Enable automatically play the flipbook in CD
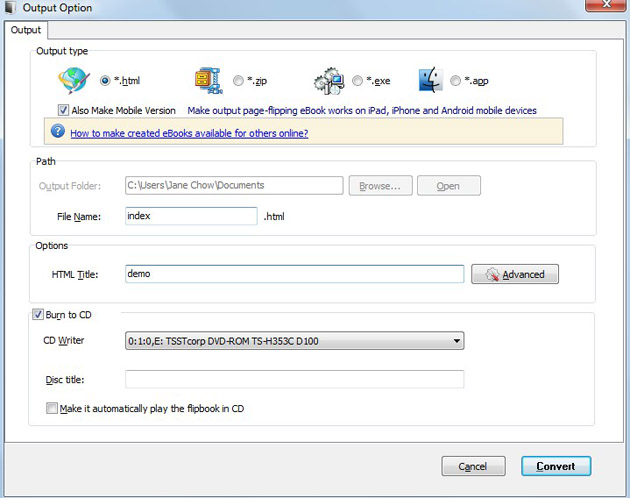Image resolution: width=630 pixels, height=498 pixels. tap(51, 408)
